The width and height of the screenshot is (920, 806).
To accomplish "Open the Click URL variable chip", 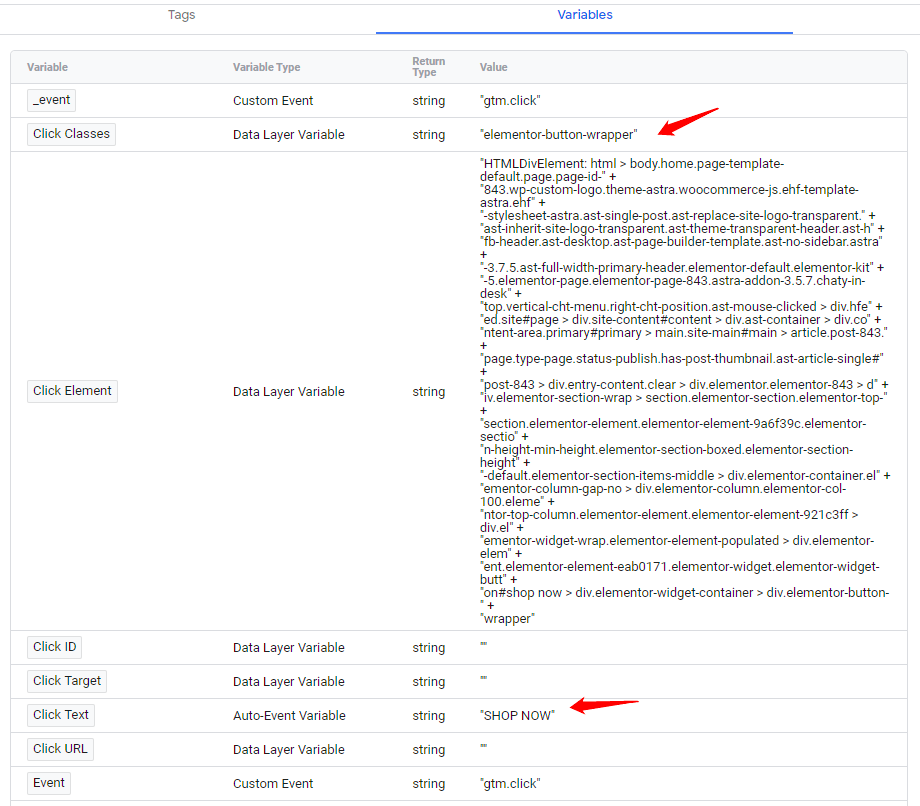I will 60,749.
